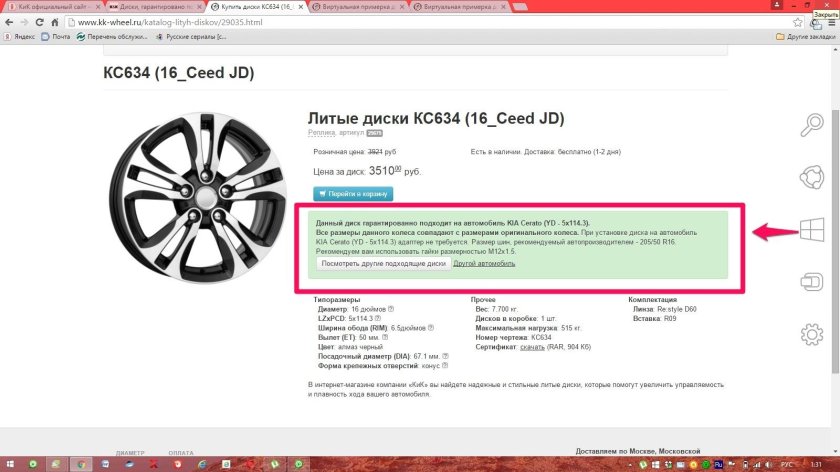This screenshot has width=840, height=472.
Task: Click the address bar URL field
Action: [400, 21]
